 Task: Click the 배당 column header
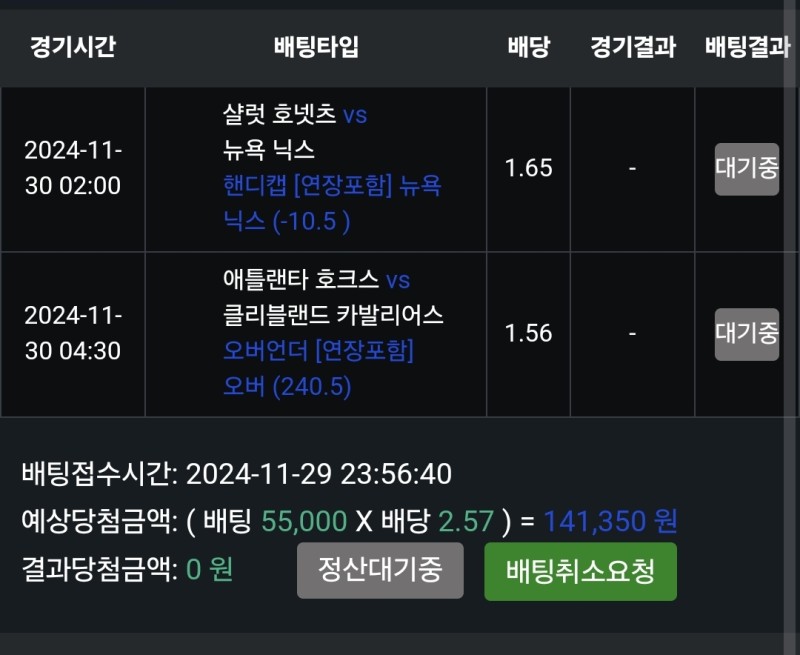[528, 47]
